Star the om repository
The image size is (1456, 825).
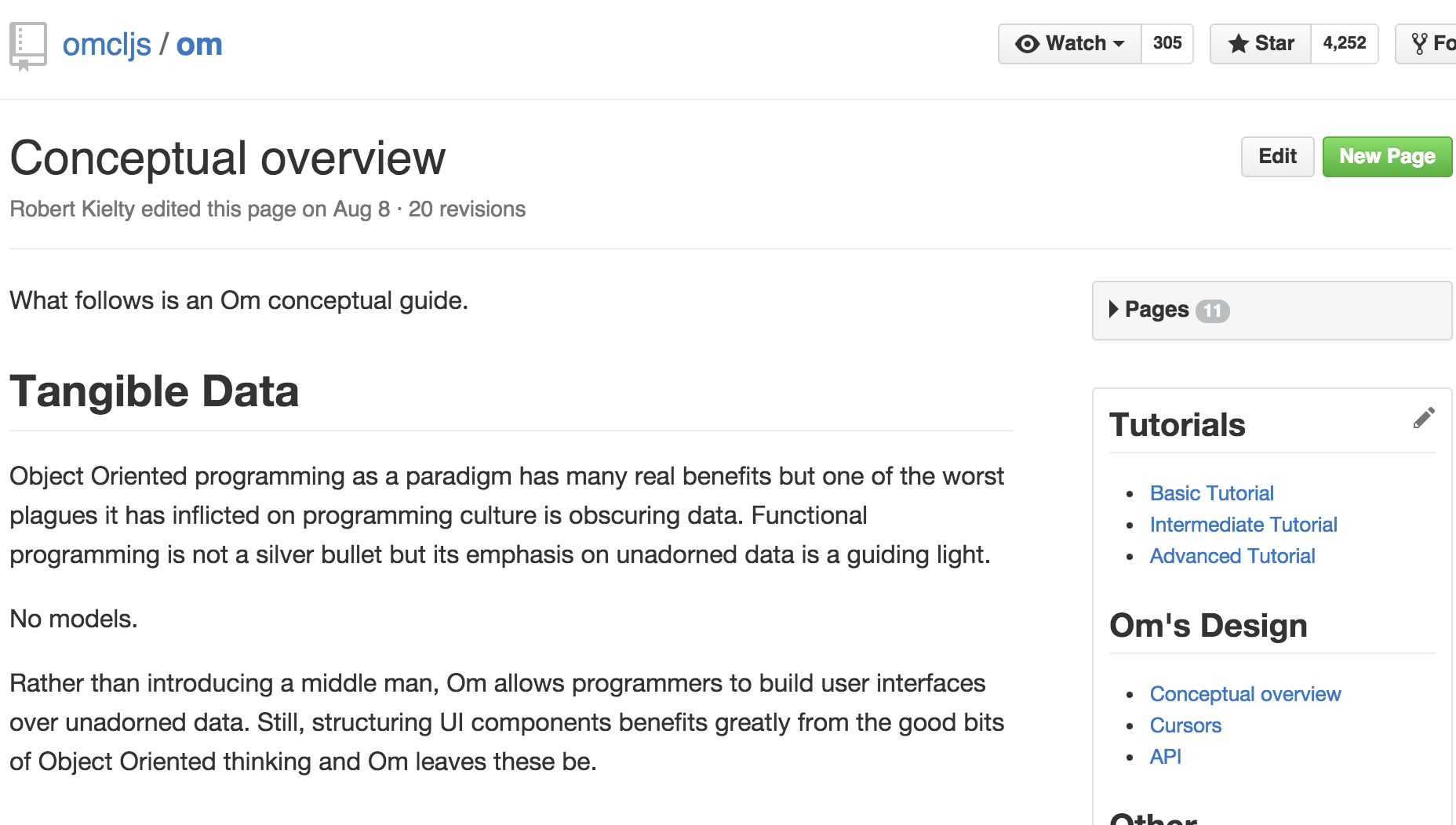click(x=1259, y=44)
